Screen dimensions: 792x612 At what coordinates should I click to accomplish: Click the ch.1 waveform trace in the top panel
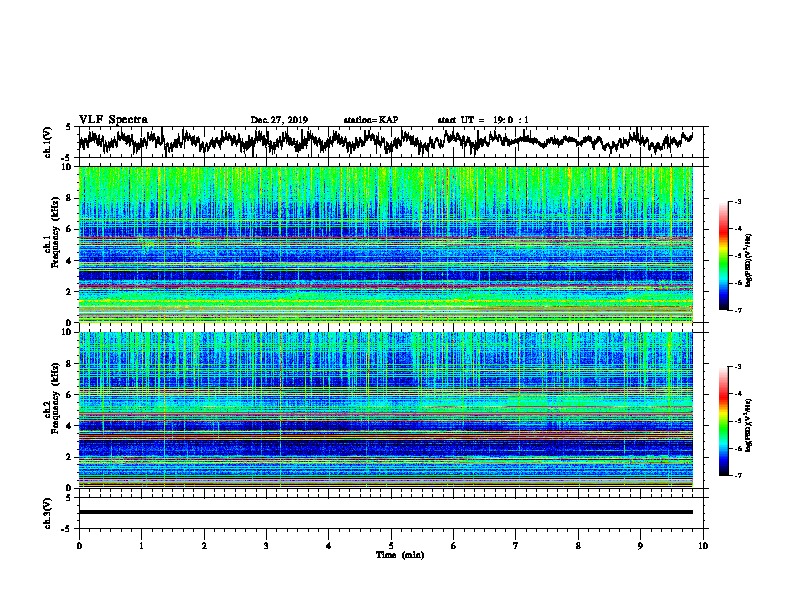(x=386, y=141)
